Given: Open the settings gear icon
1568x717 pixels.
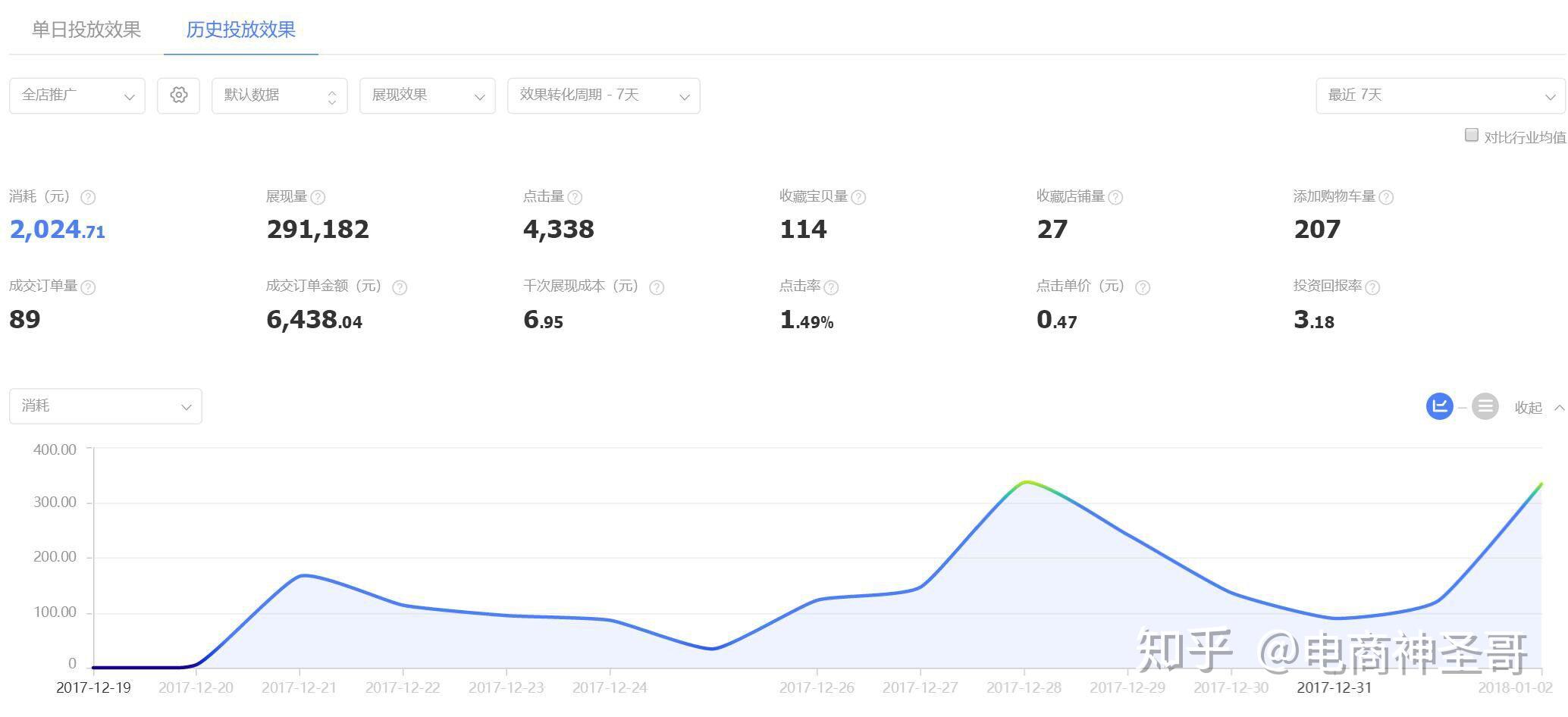Looking at the screenshot, I should (178, 95).
